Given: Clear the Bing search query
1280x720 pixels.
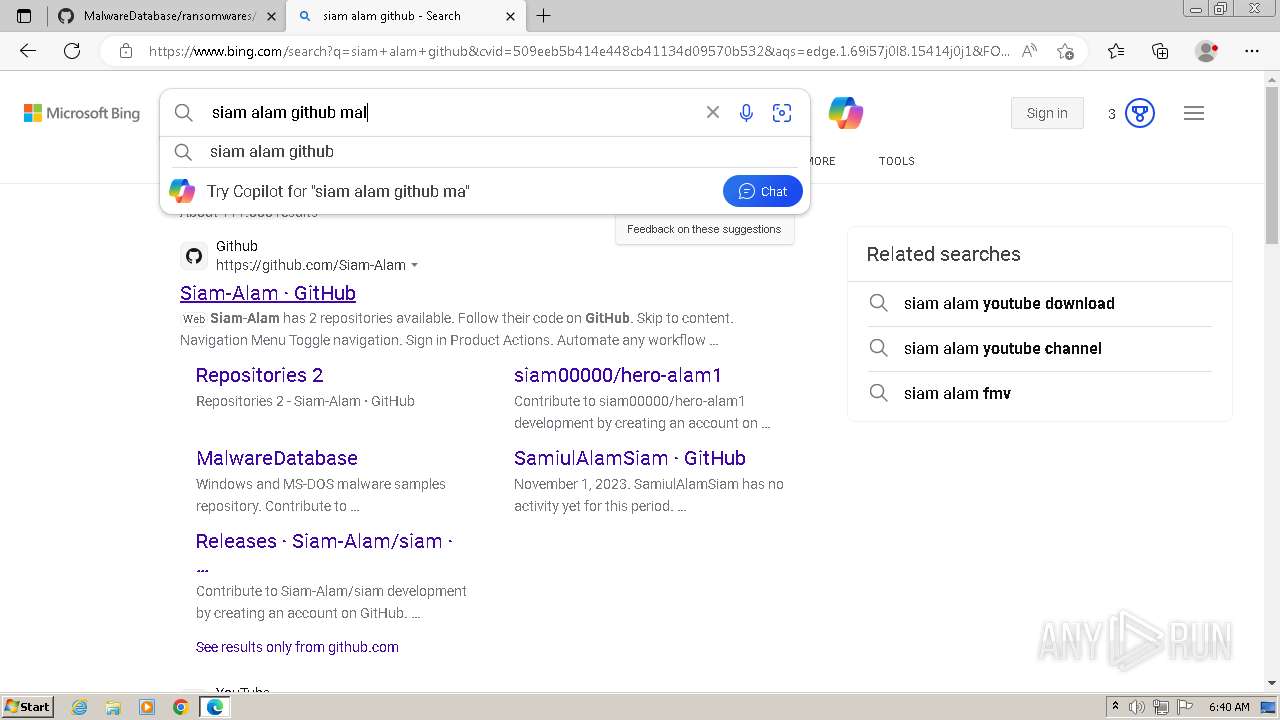Looking at the screenshot, I should click(713, 113).
